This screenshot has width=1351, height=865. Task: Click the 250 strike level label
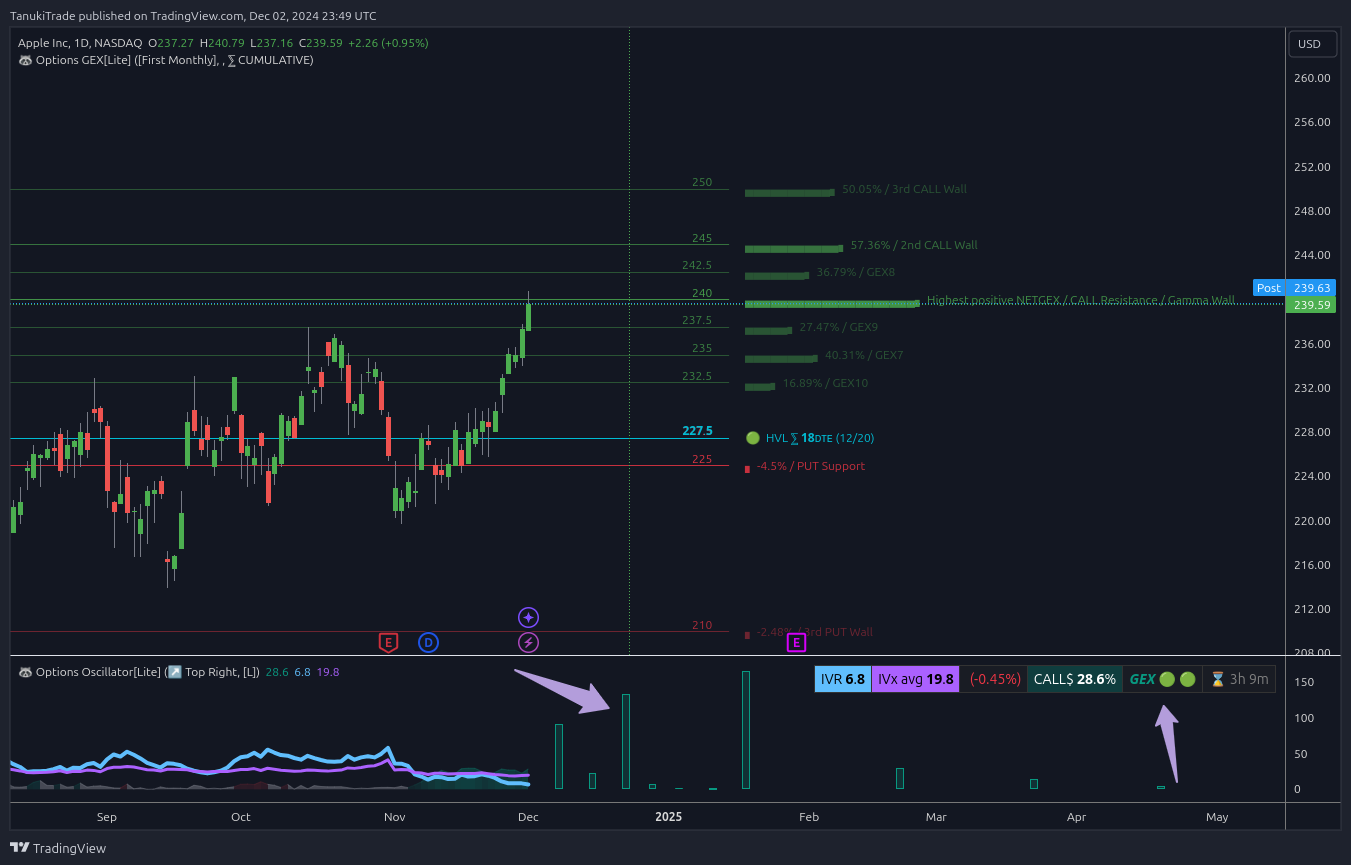702,182
